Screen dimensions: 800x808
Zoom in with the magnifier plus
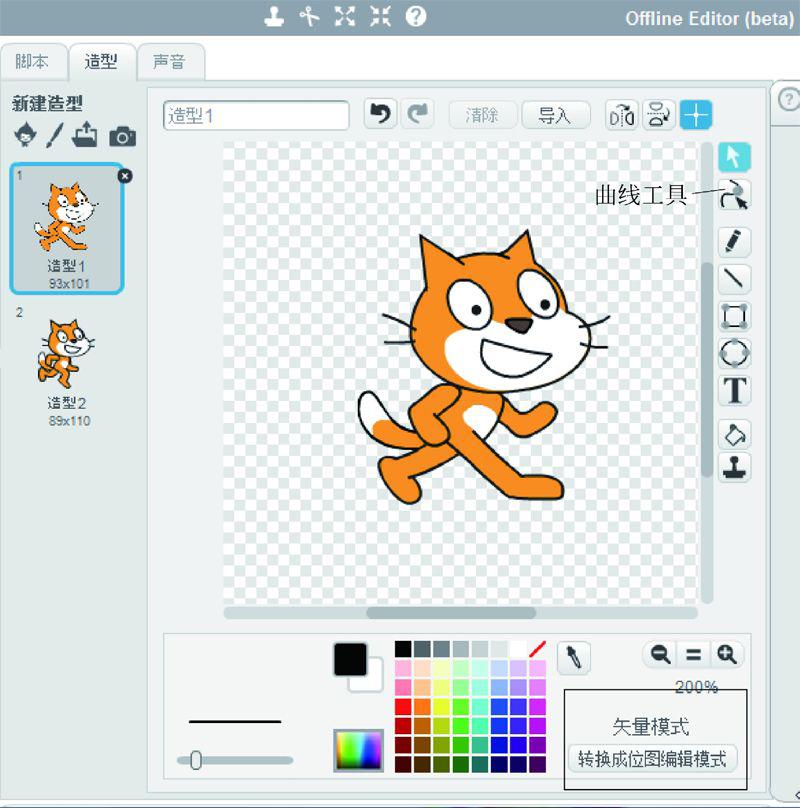pos(727,655)
